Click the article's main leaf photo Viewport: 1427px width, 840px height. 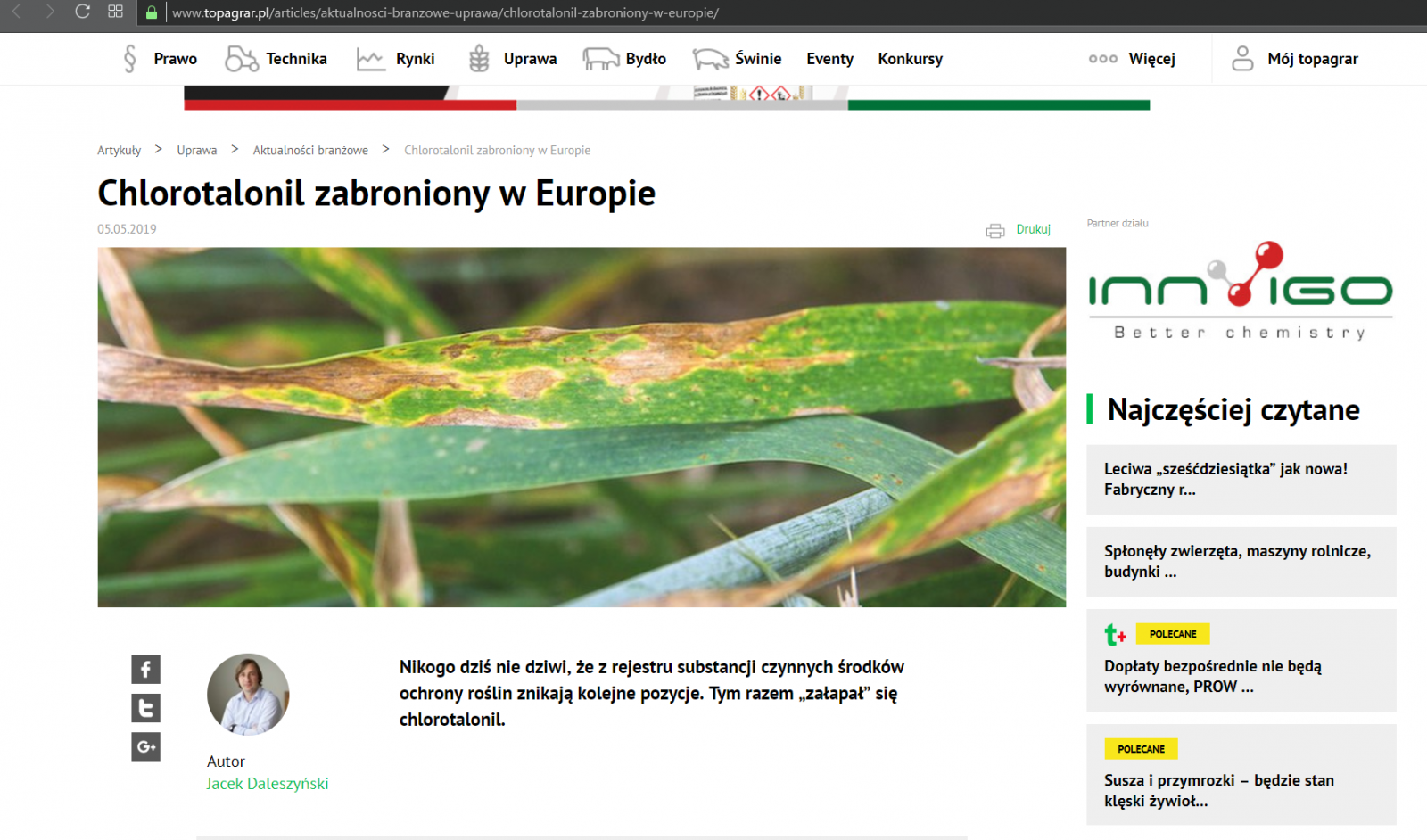582,427
